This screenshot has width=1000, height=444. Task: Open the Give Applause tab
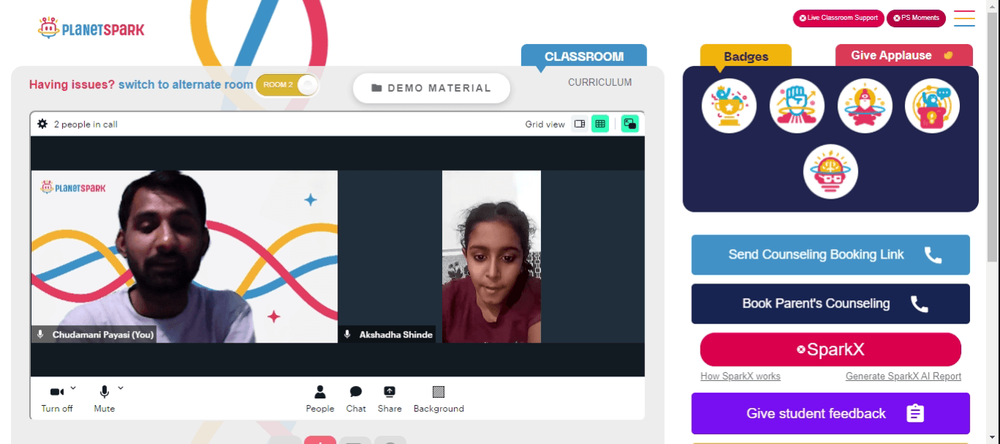pyautogui.click(x=904, y=56)
